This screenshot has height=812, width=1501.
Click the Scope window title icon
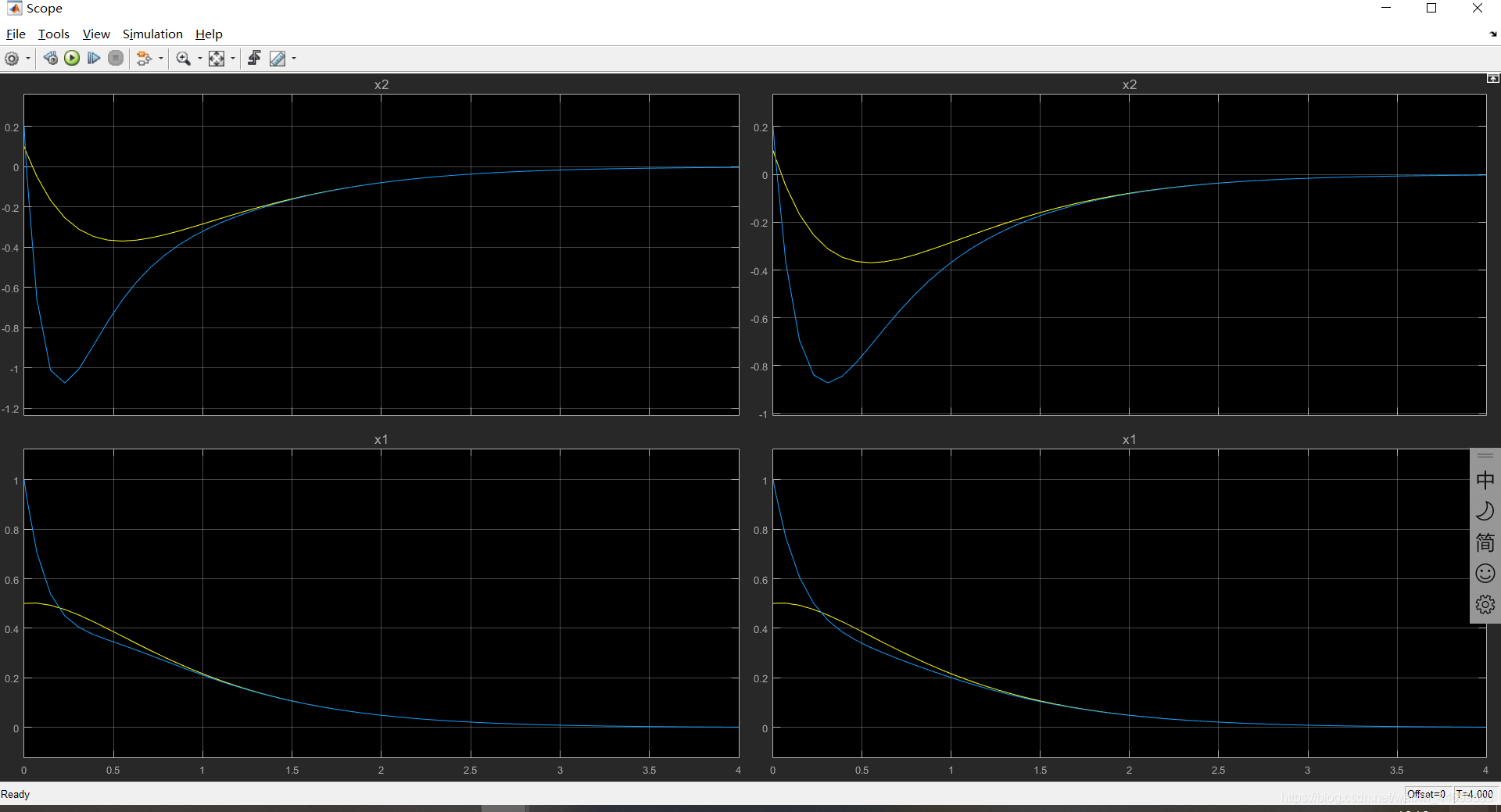click(x=15, y=8)
